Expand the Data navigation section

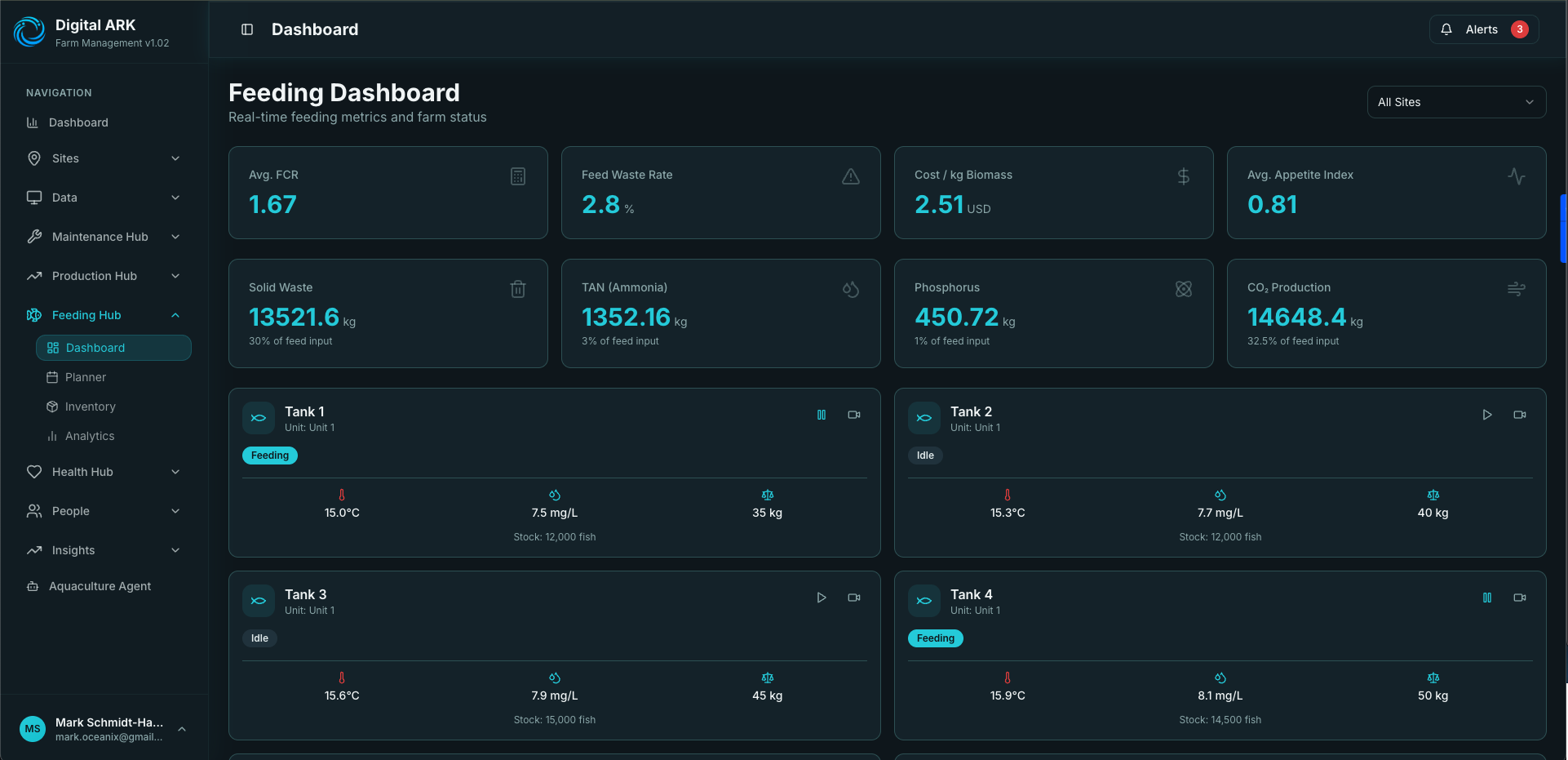(104, 198)
